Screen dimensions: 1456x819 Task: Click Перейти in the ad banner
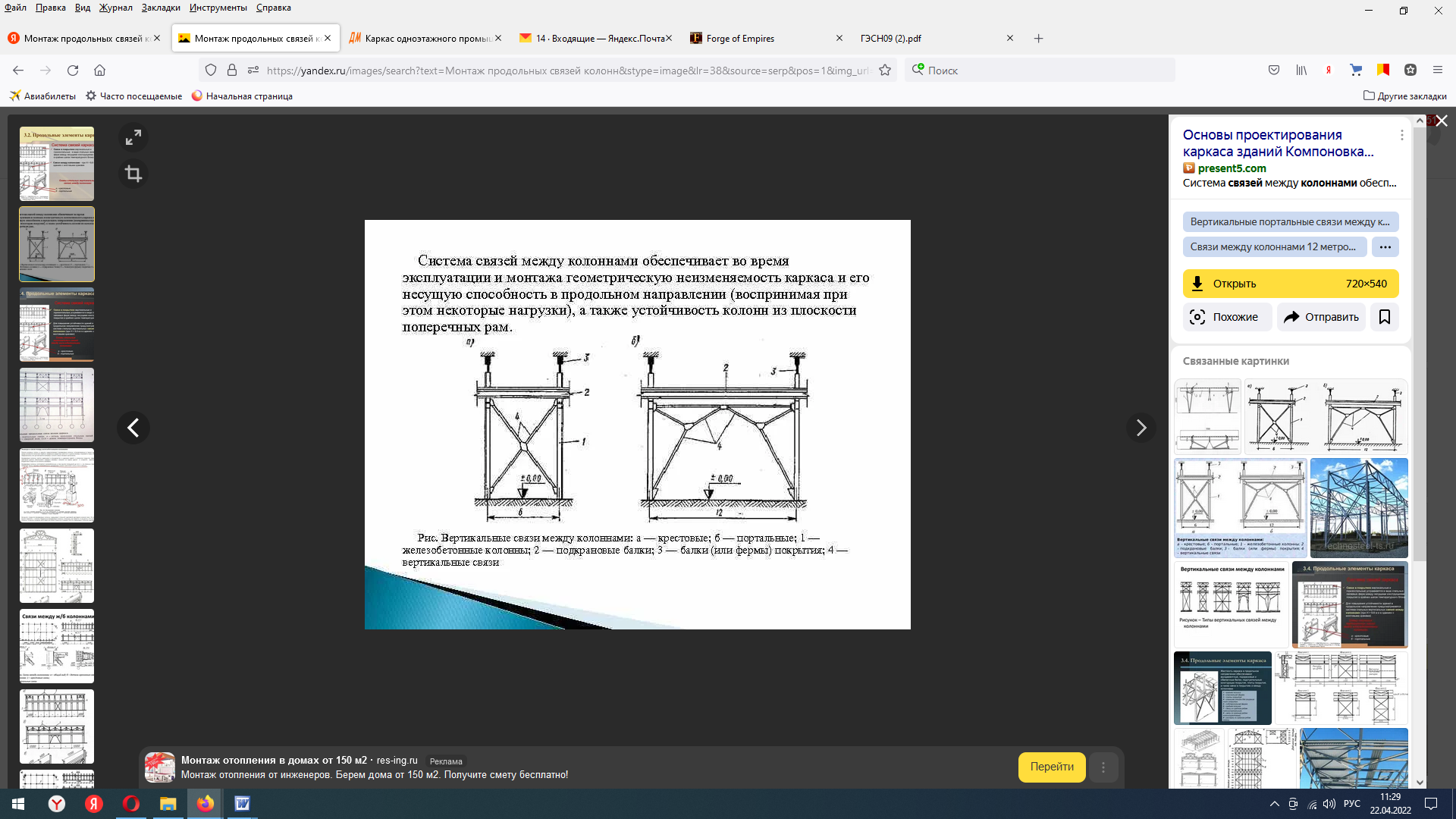point(1052,767)
